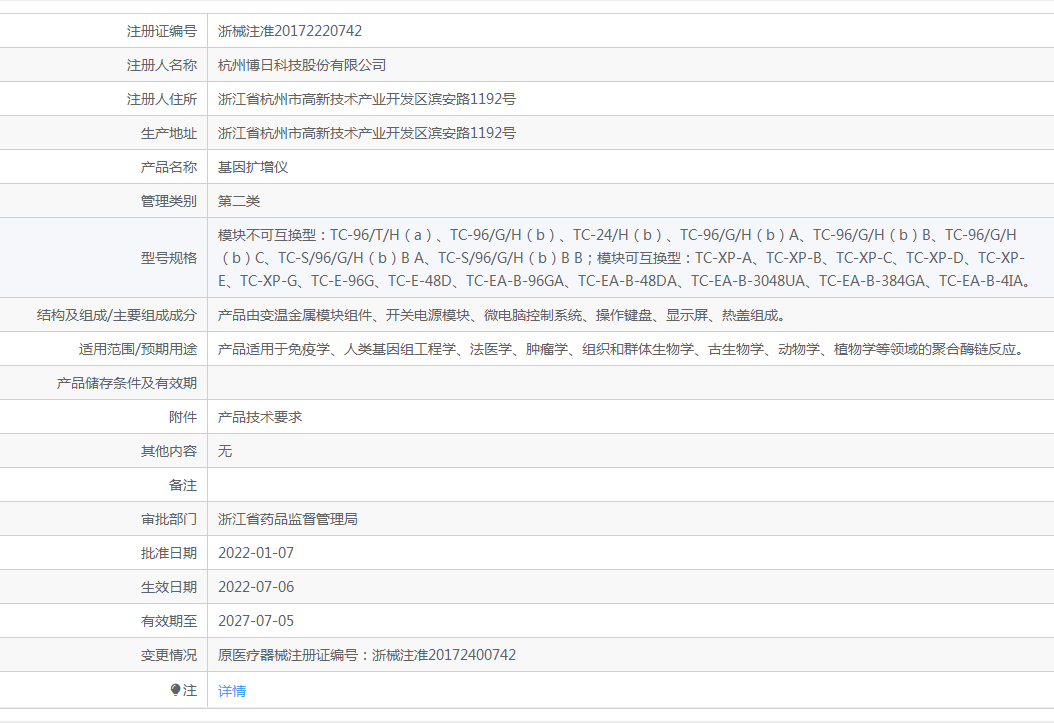Click the 管理类别 label
The height and width of the screenshot is (723, 1054).
169,201
